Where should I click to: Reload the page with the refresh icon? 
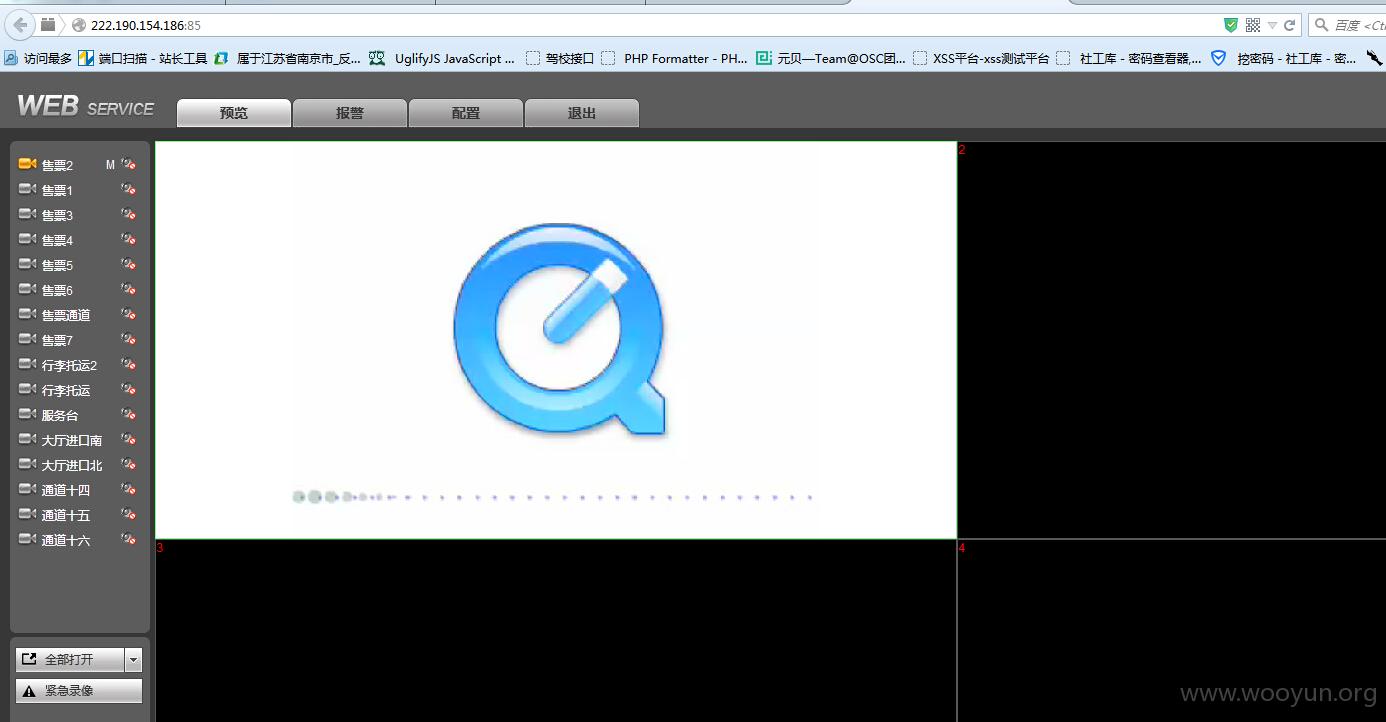1290,25
